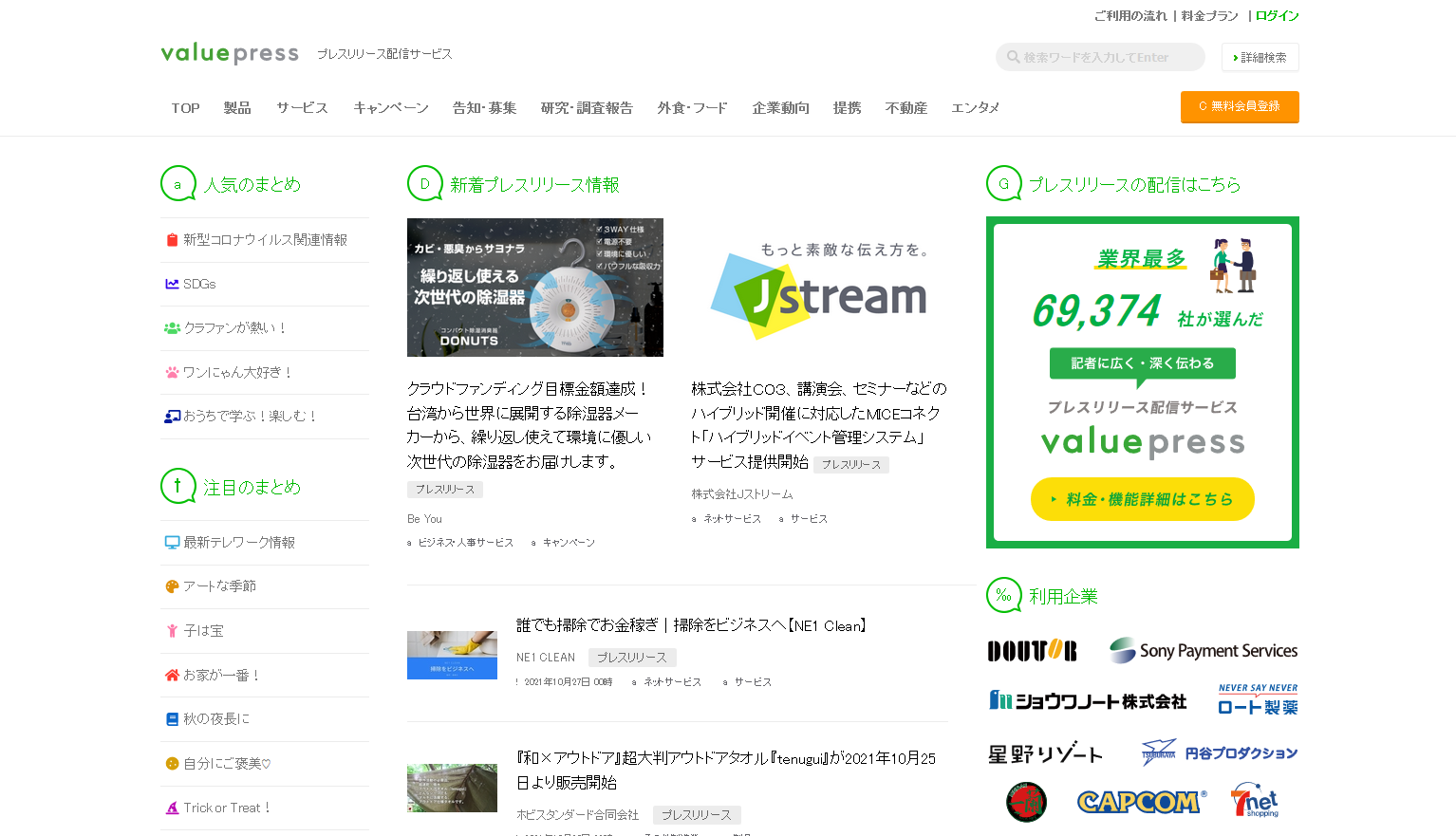
Task: Click the circular icon next to 人気のまとめ
Action: coord(178,184)
